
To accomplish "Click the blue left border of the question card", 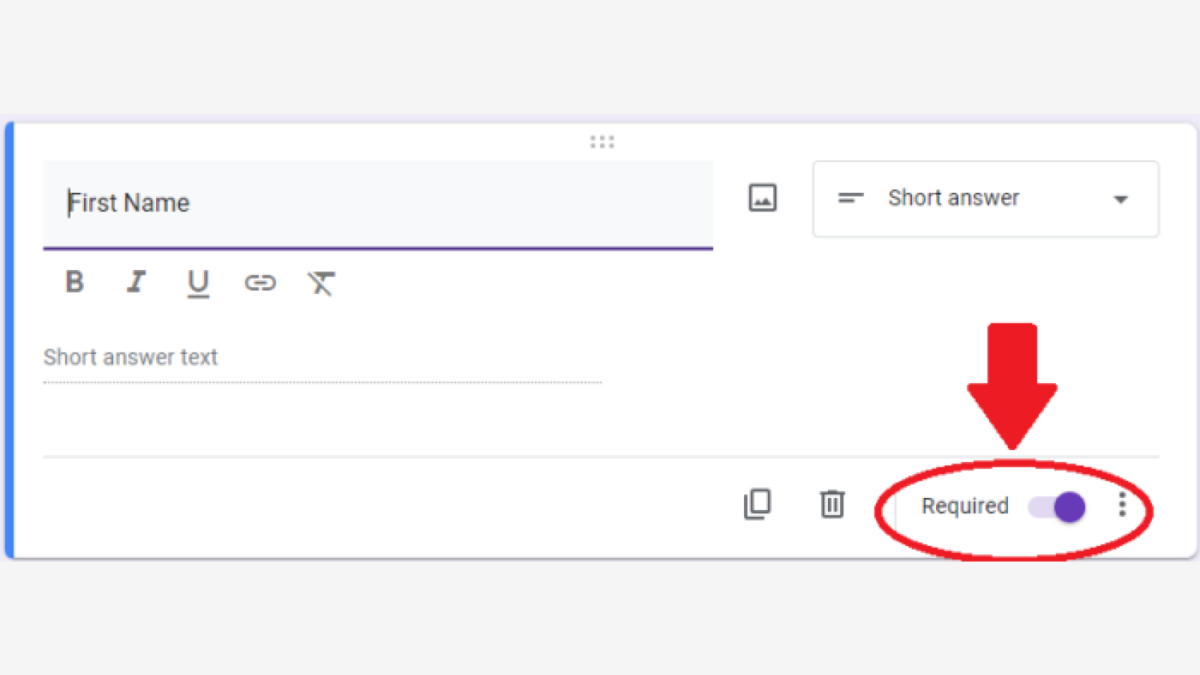I will click(x=9, y=340).
